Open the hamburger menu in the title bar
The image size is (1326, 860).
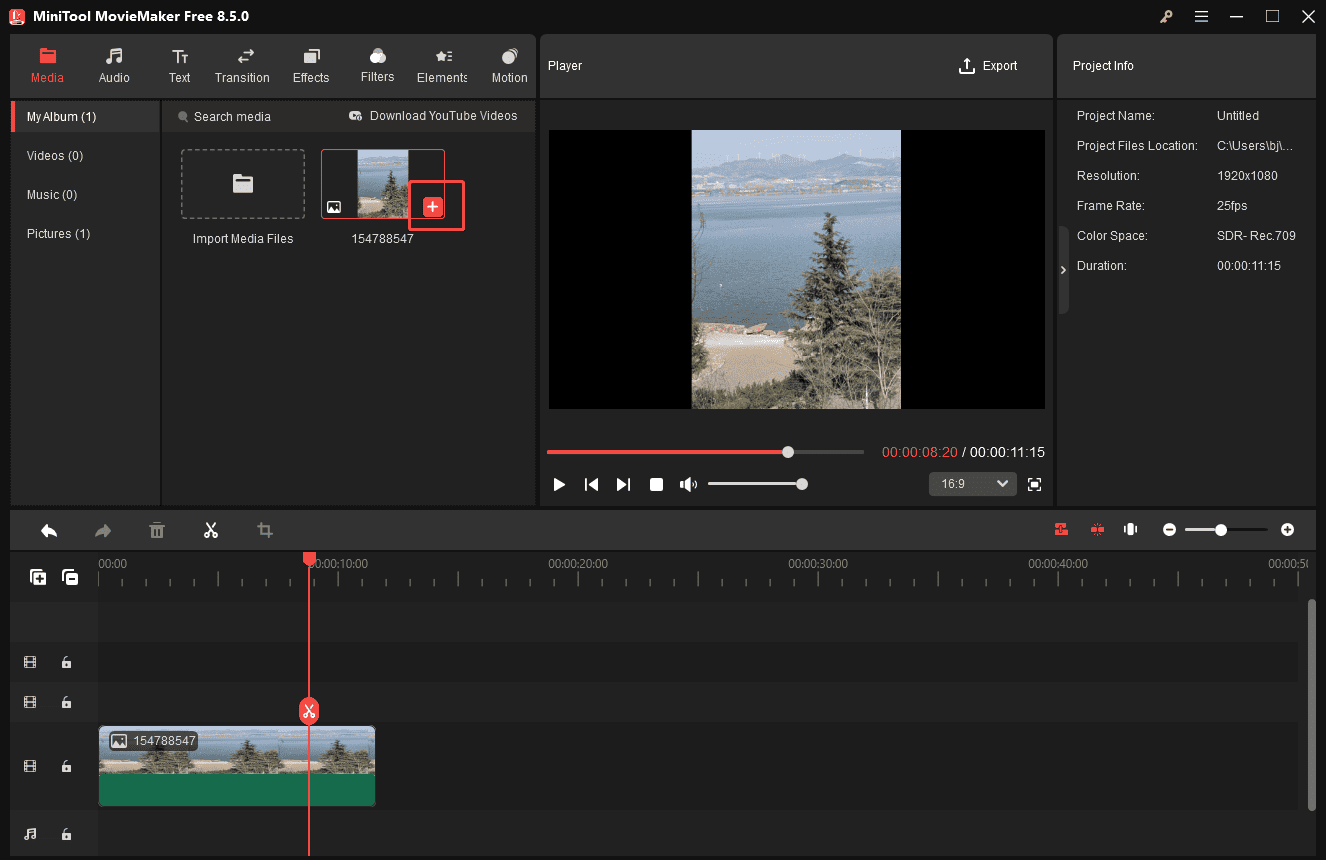click(1201, 16)
